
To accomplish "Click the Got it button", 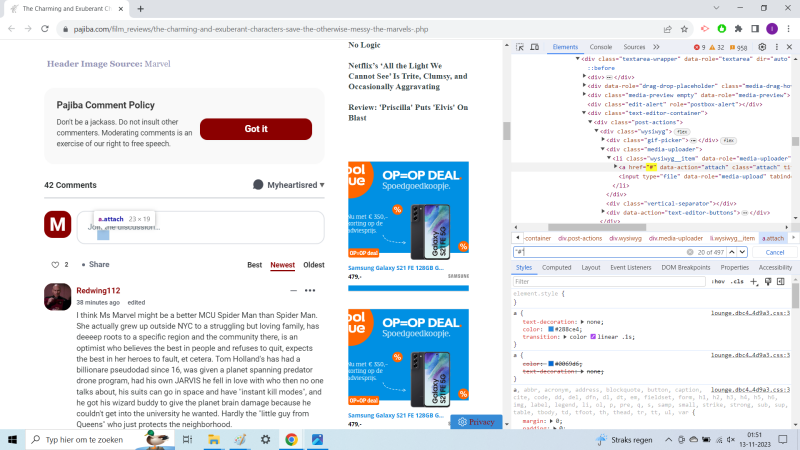I will [x=256, y=129].
